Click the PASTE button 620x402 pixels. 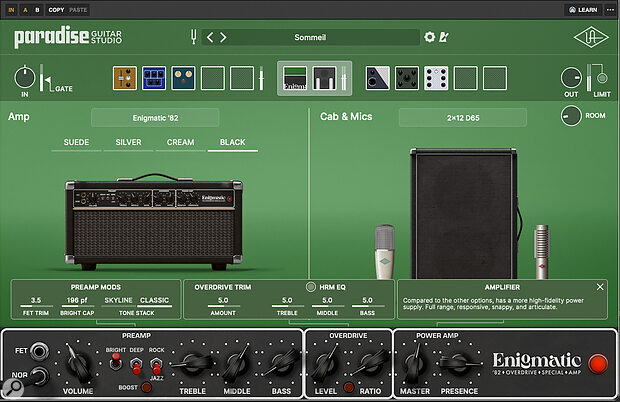[x=78, y=10]
